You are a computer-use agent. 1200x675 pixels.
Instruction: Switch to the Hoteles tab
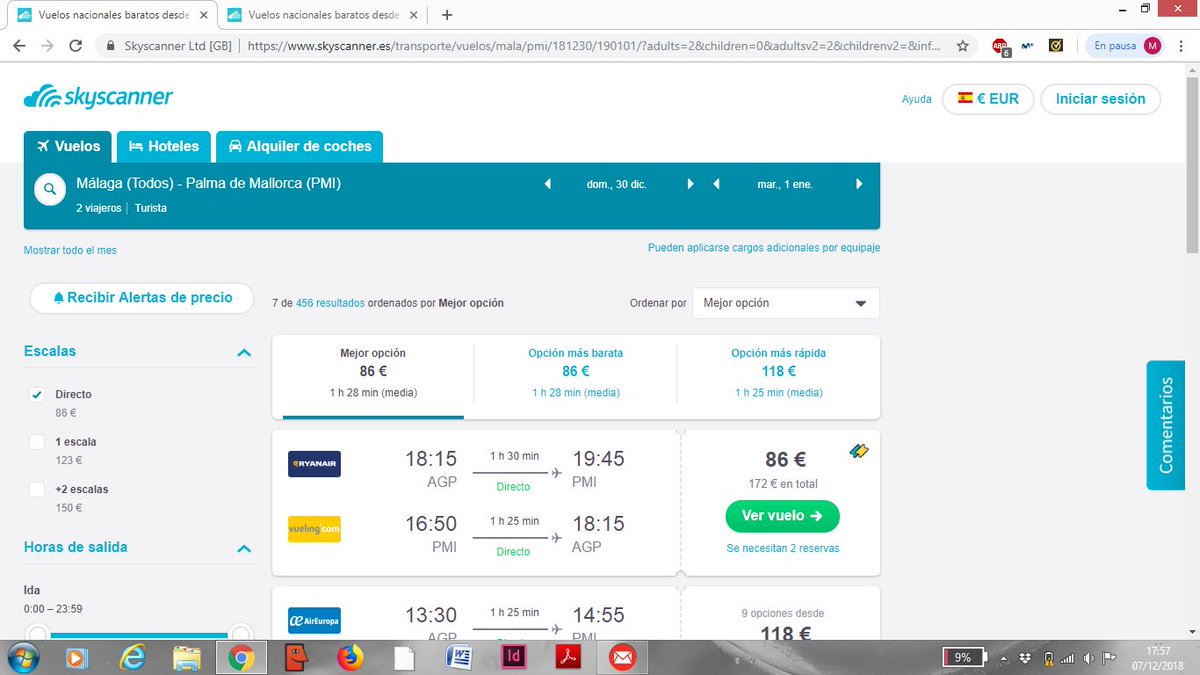(x=164, y=146)
